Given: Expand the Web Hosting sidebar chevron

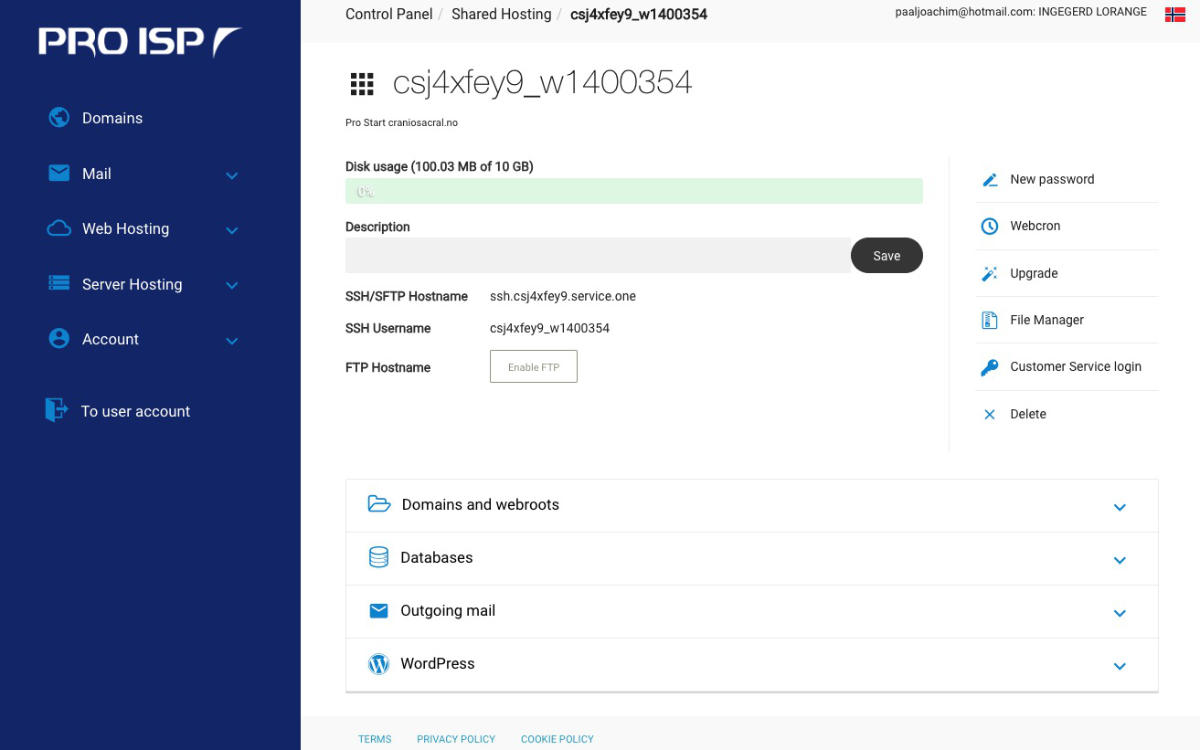Looking at the screenshot, I should pos(232,230).
